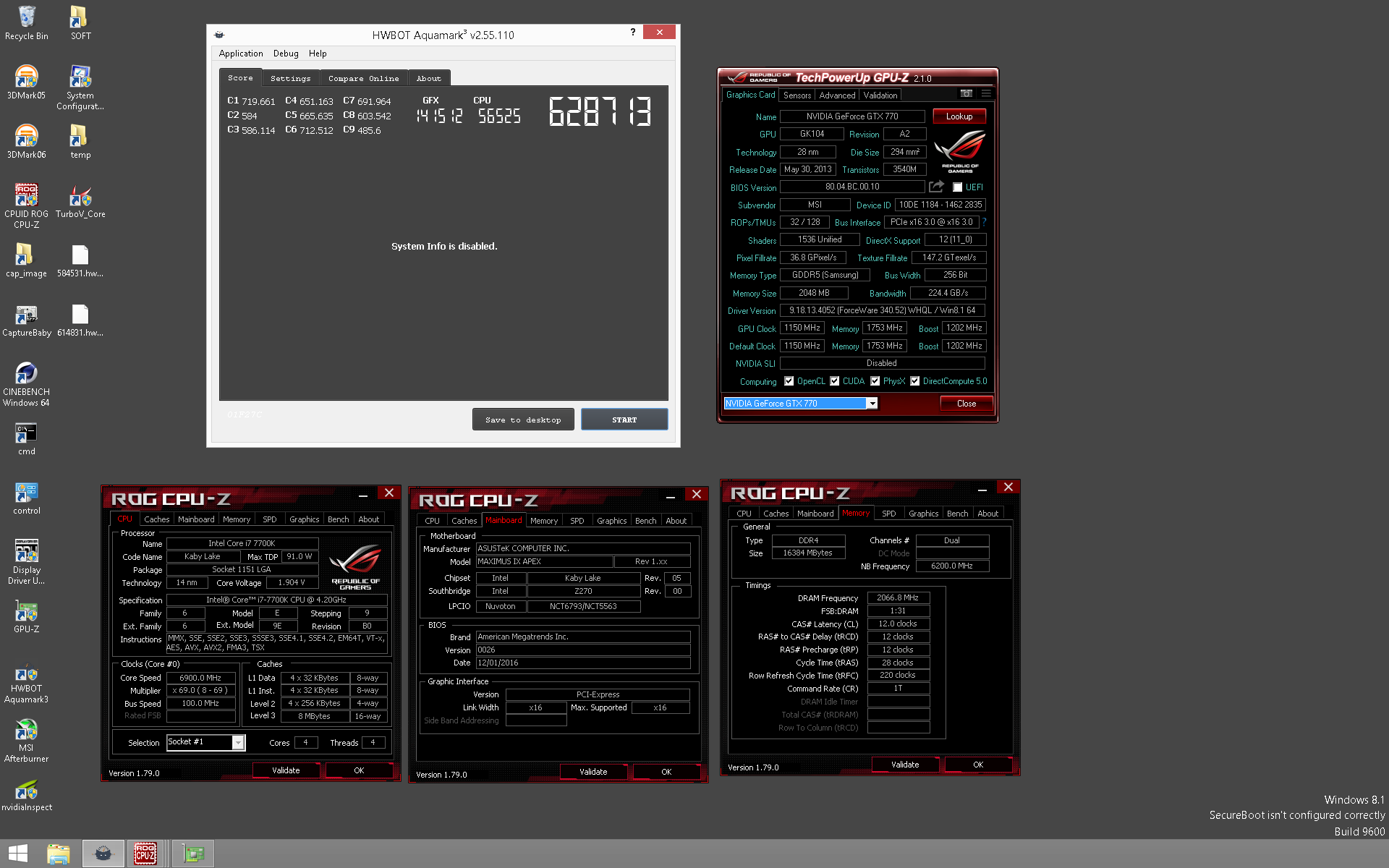Click Validate in Memory CPU-Z window
1389x868 pixels.
tap(905, 765)
